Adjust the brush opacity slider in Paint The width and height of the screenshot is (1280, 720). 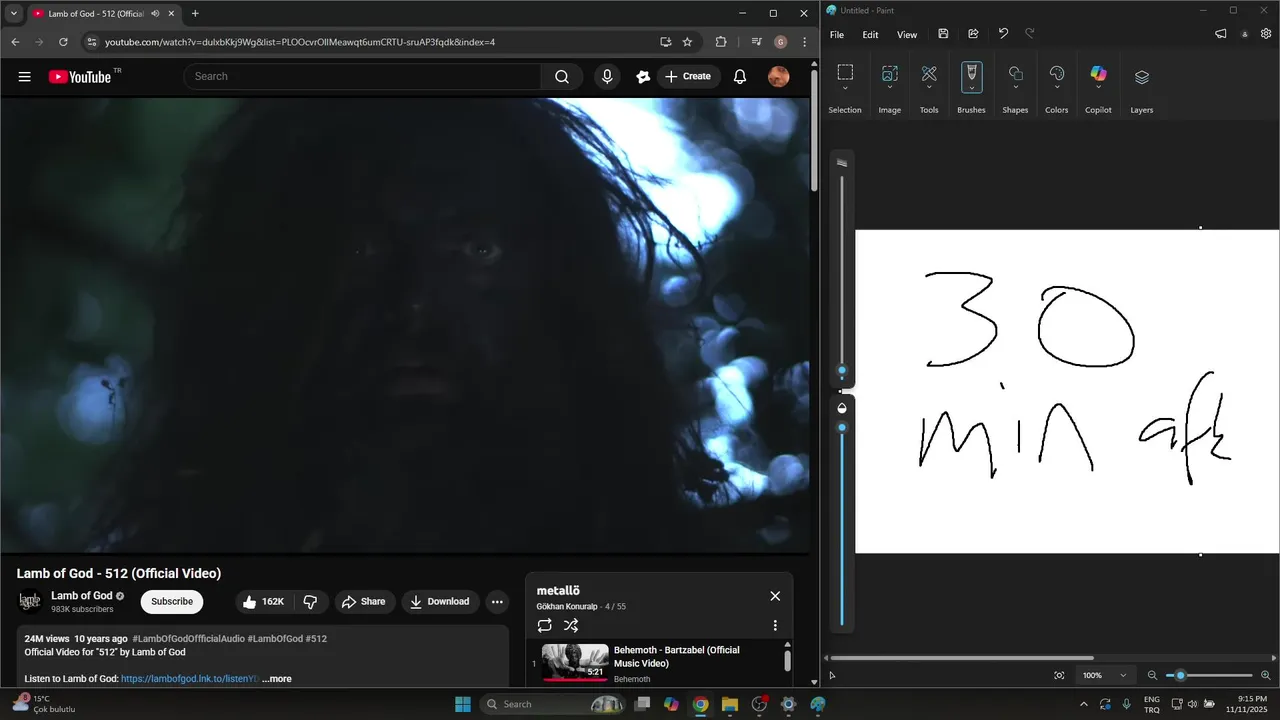pyautogui.click(x=842, y=427)
